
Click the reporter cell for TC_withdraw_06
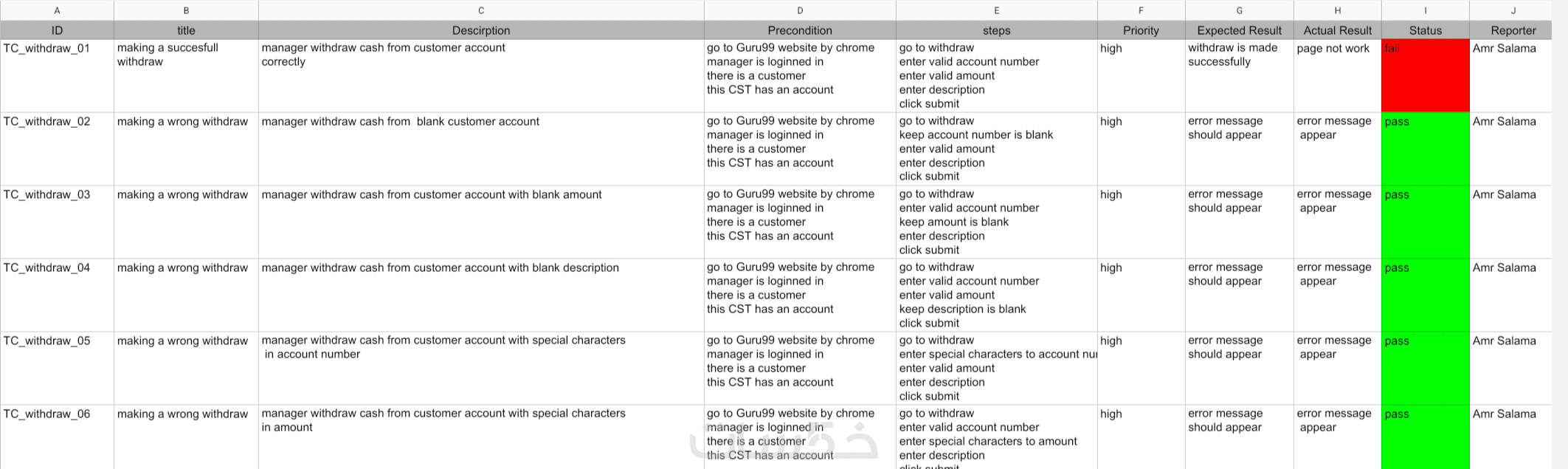point(1513,436)
